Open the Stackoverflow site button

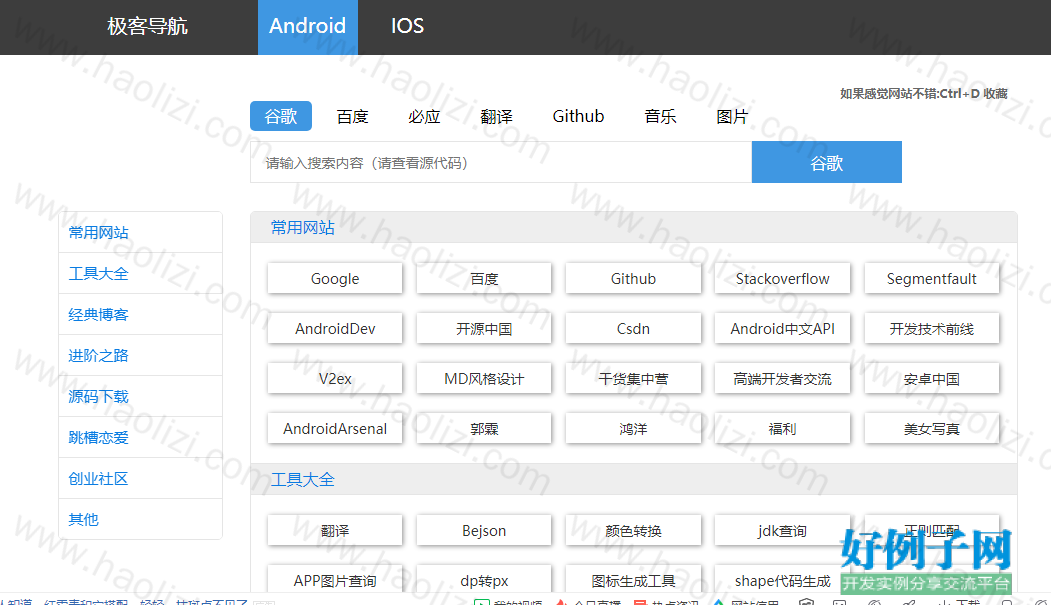782,278
